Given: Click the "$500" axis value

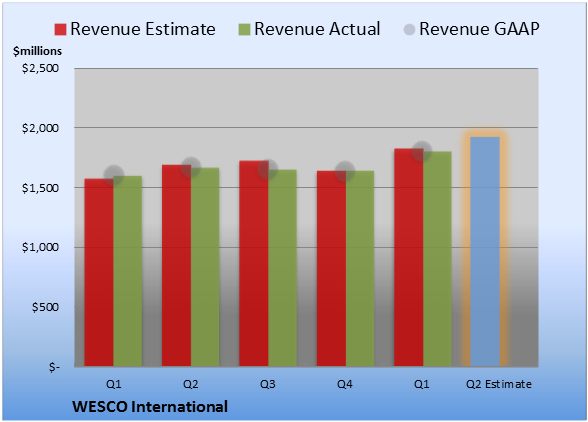Looking at the screenshot, I should 45,307.
